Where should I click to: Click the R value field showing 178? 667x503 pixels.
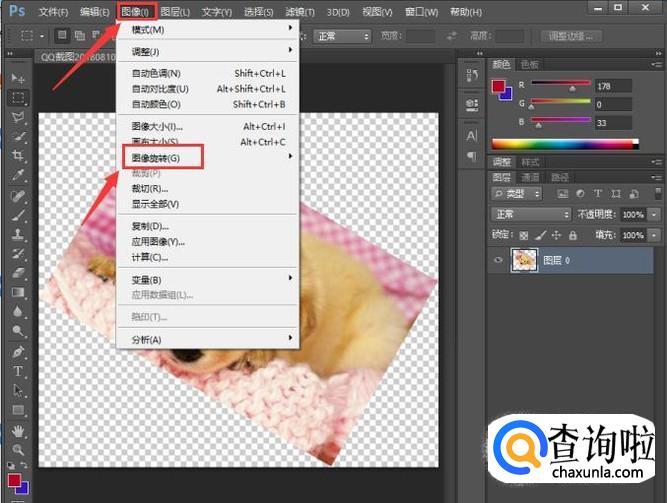pos(613,86)
